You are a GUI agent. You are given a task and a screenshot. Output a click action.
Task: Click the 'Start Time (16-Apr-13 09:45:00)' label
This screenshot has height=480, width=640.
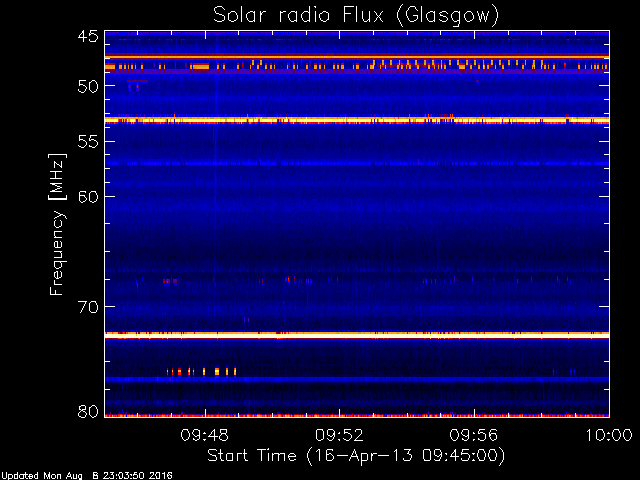356,456
